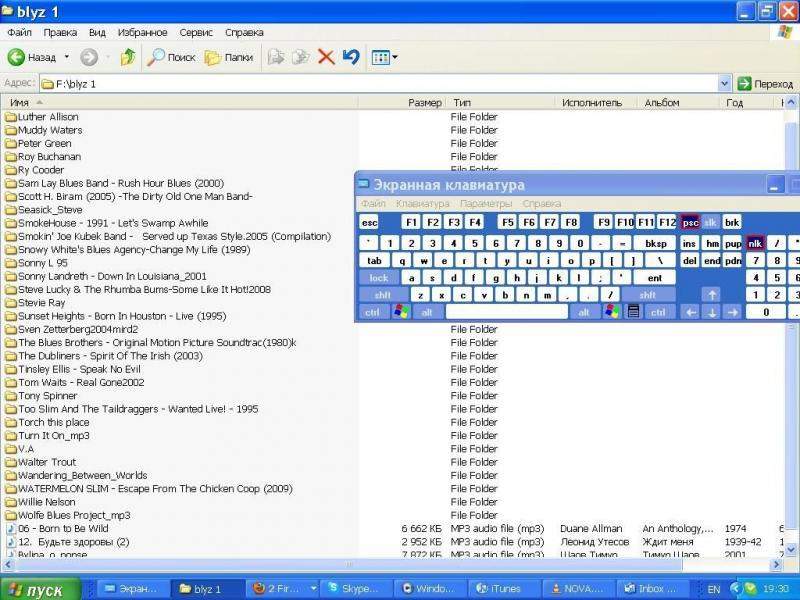Viewport: 800px width, 600px height.
Task: Click the ent key on screen keyboard
Action: coord(655,278)
